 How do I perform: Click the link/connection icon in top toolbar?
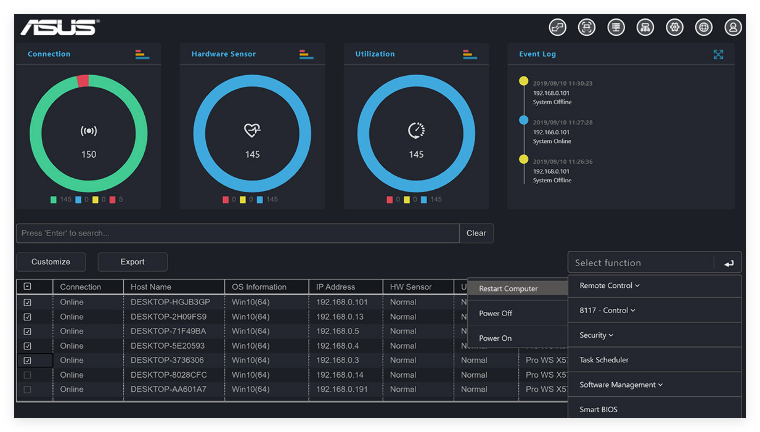(557, 27)
